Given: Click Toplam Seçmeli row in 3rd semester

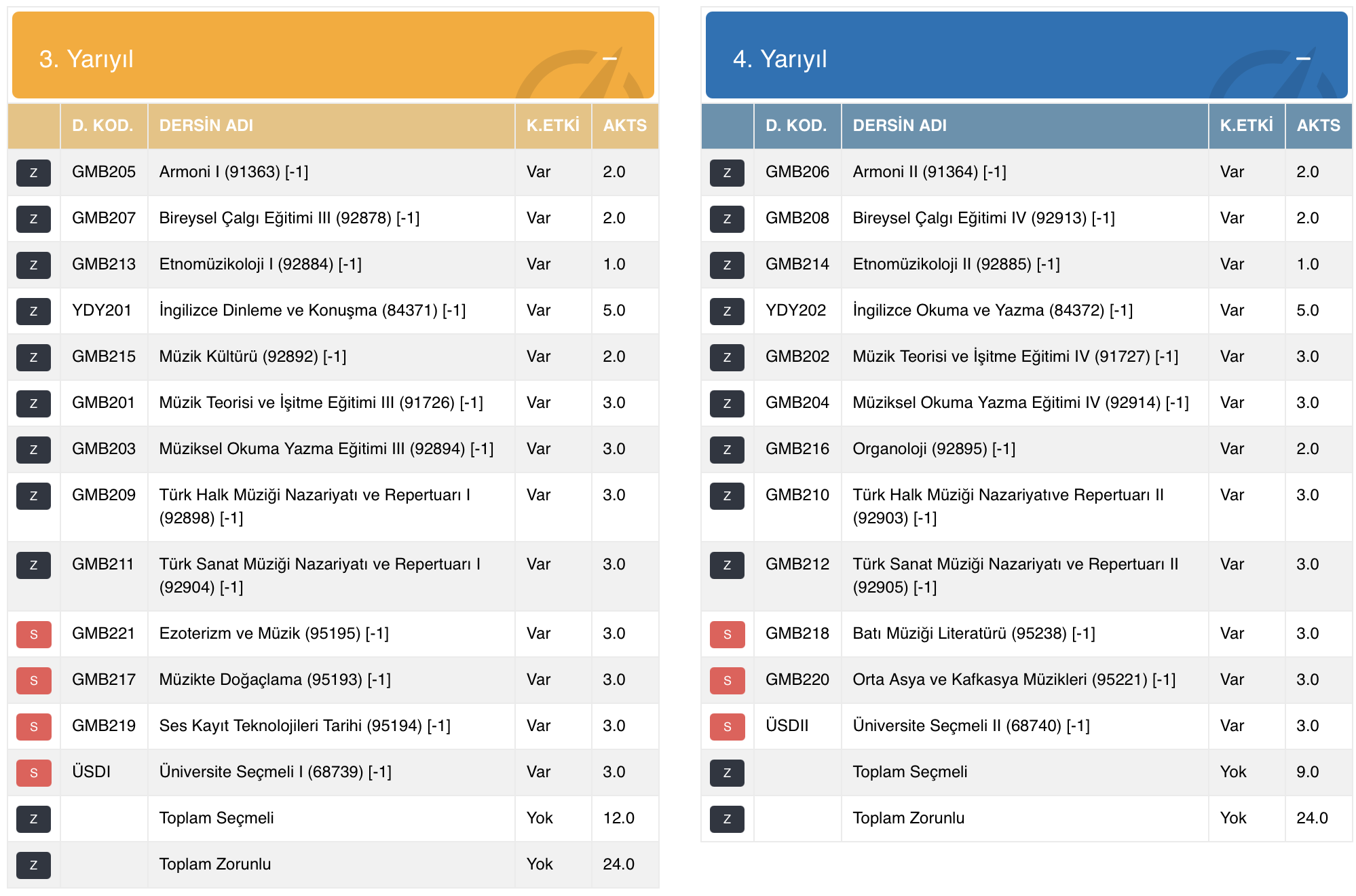Looking at the screenshot, I should pos(216,818).
